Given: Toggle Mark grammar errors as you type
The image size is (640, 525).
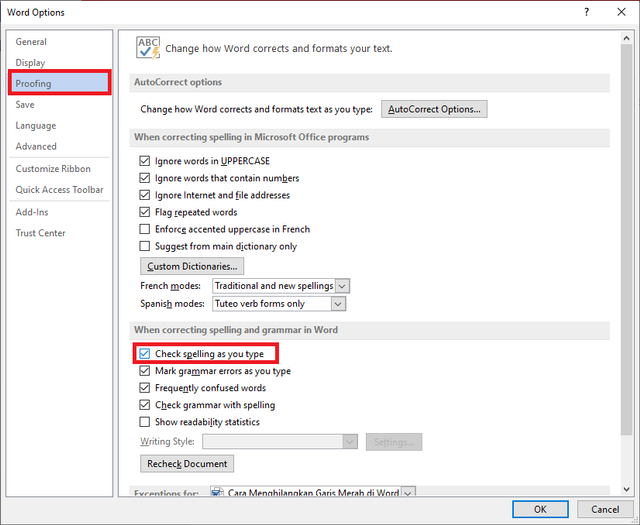Looking at the screenshot, I should pyautogui.click(x=144, y=371).
